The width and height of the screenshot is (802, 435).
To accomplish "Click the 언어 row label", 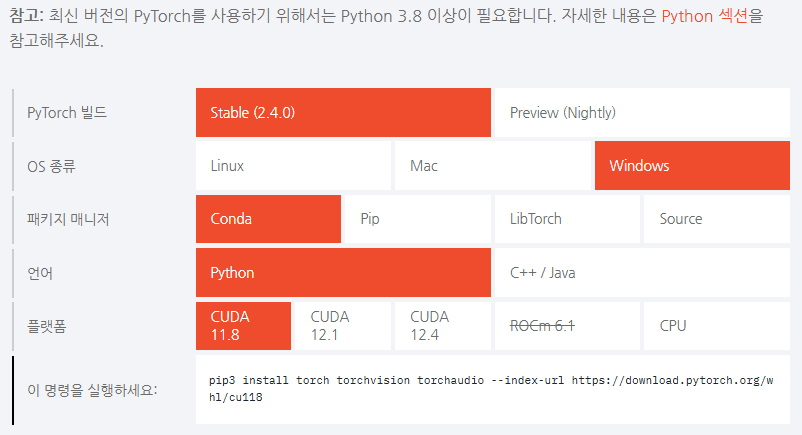I will [40, 273].
